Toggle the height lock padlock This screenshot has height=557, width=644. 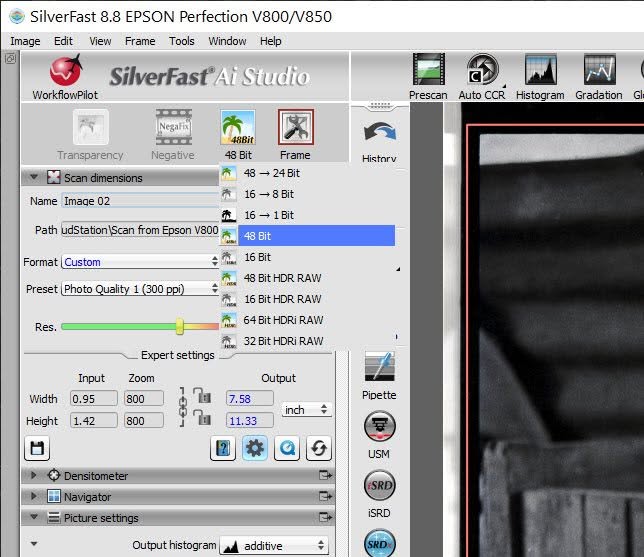(202, 417)
